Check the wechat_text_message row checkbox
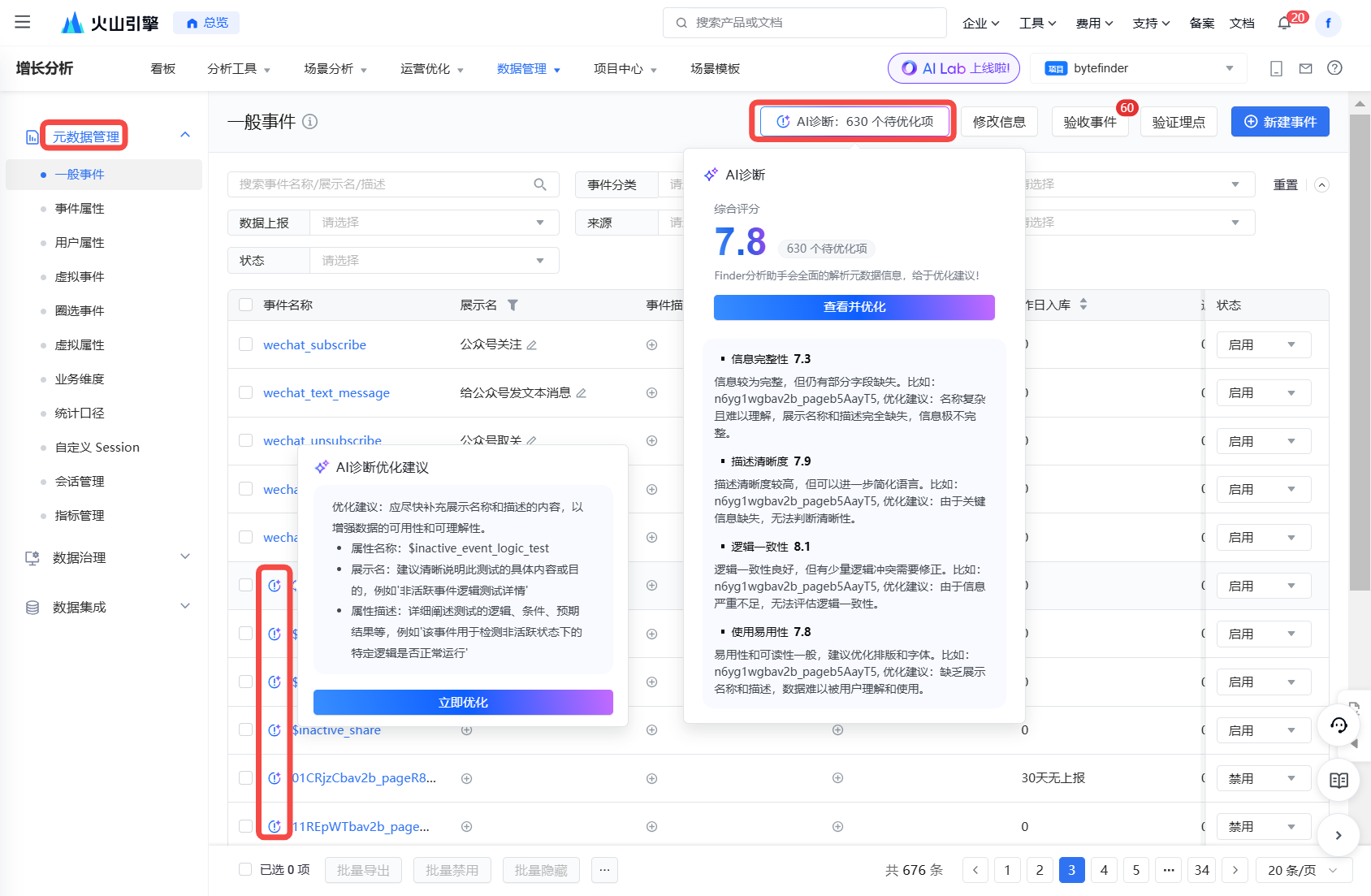The image size is (1371, 896). tap(246, 392)
